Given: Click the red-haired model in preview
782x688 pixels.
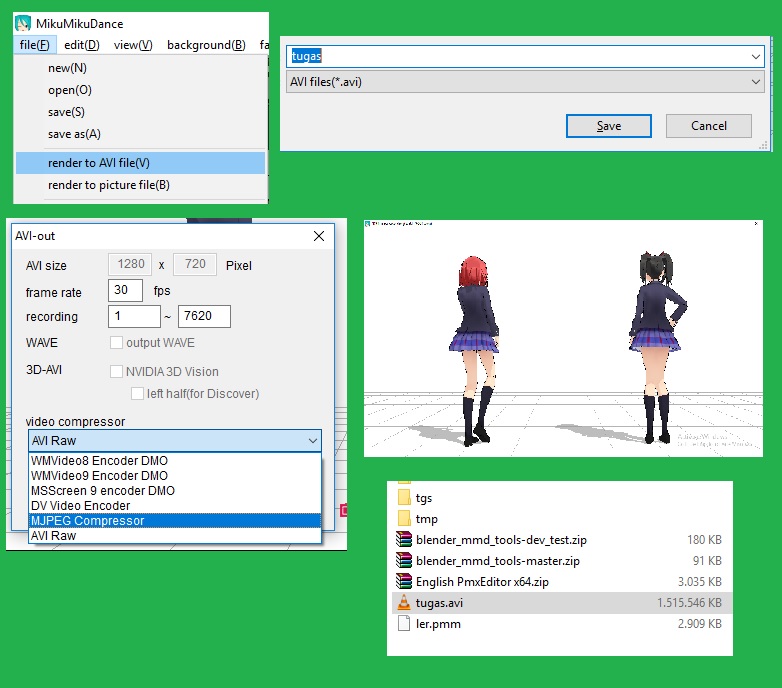Looking at the screenshot, I should [x=476, y=349].
